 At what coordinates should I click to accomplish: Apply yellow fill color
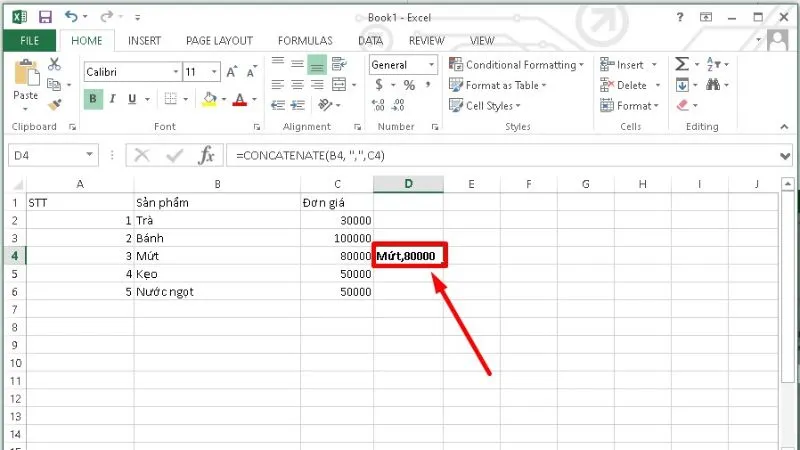coord(209,99)
